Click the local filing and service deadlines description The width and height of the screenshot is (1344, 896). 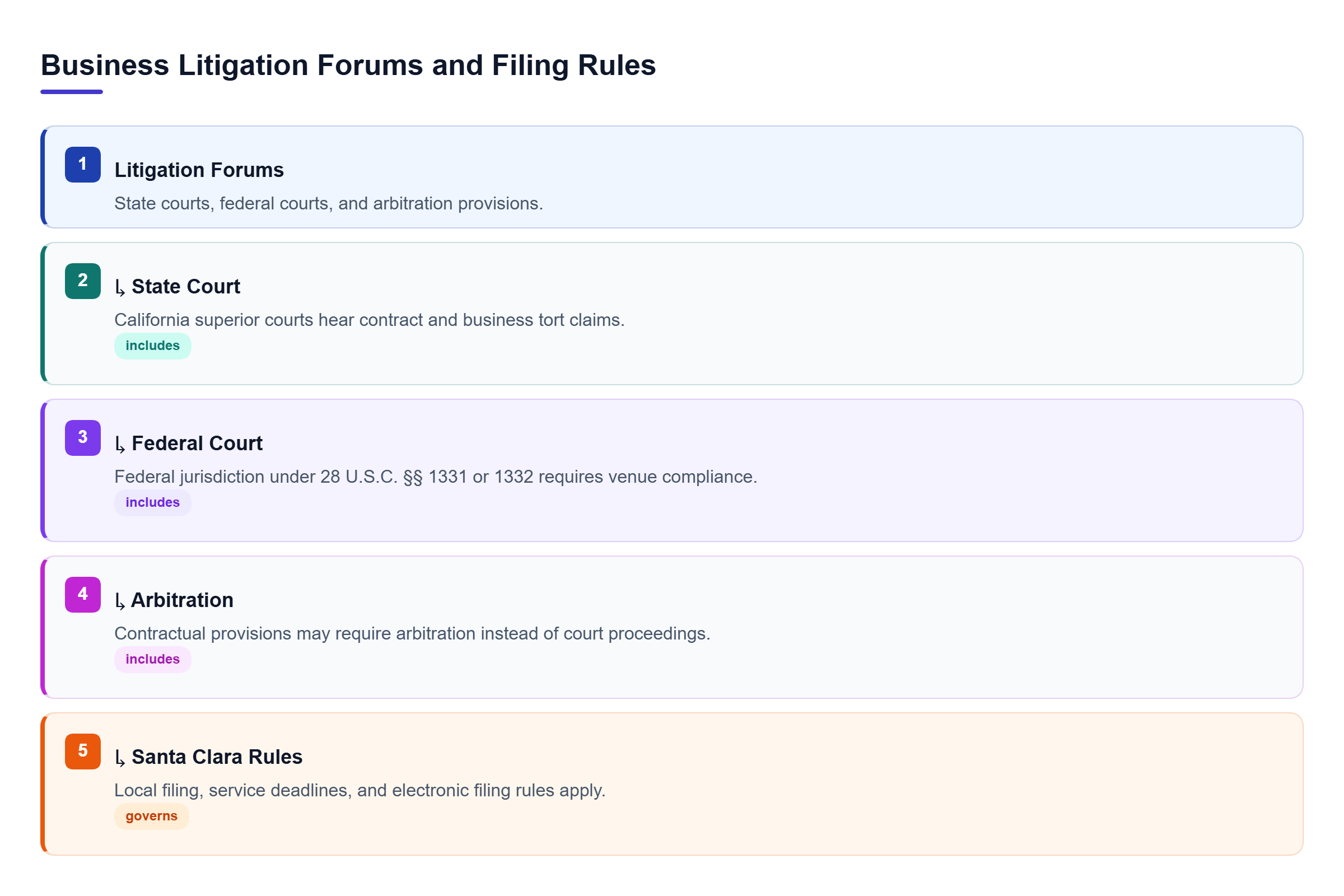tap(360, 790)
